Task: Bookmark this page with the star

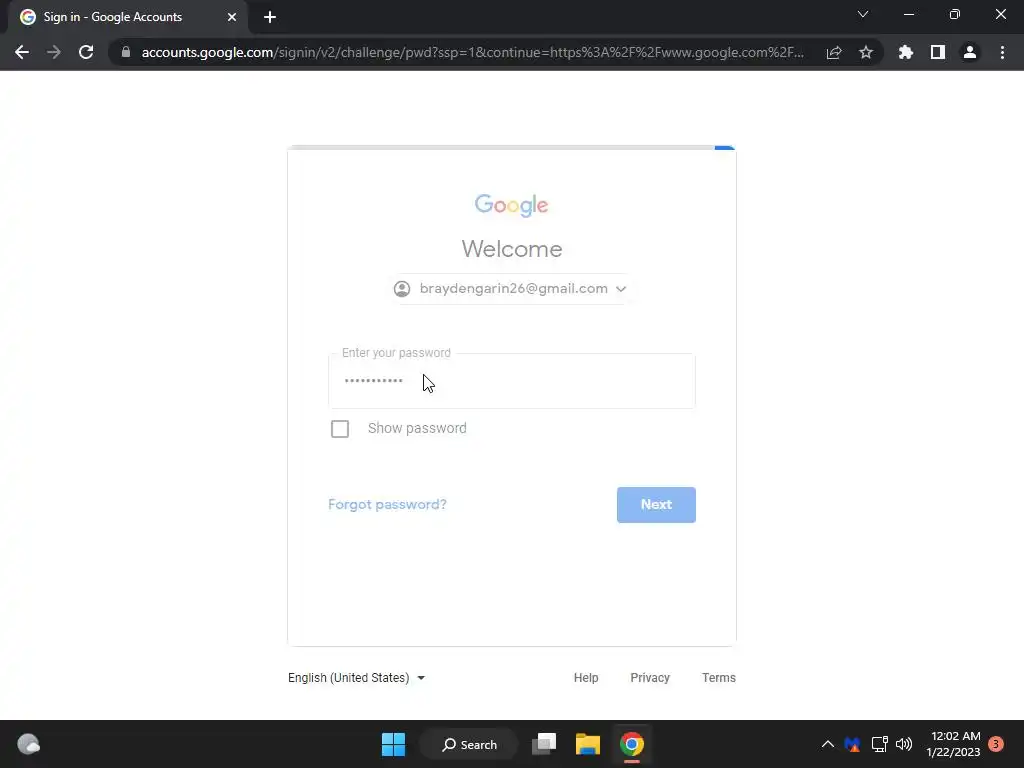Action: 866,52
